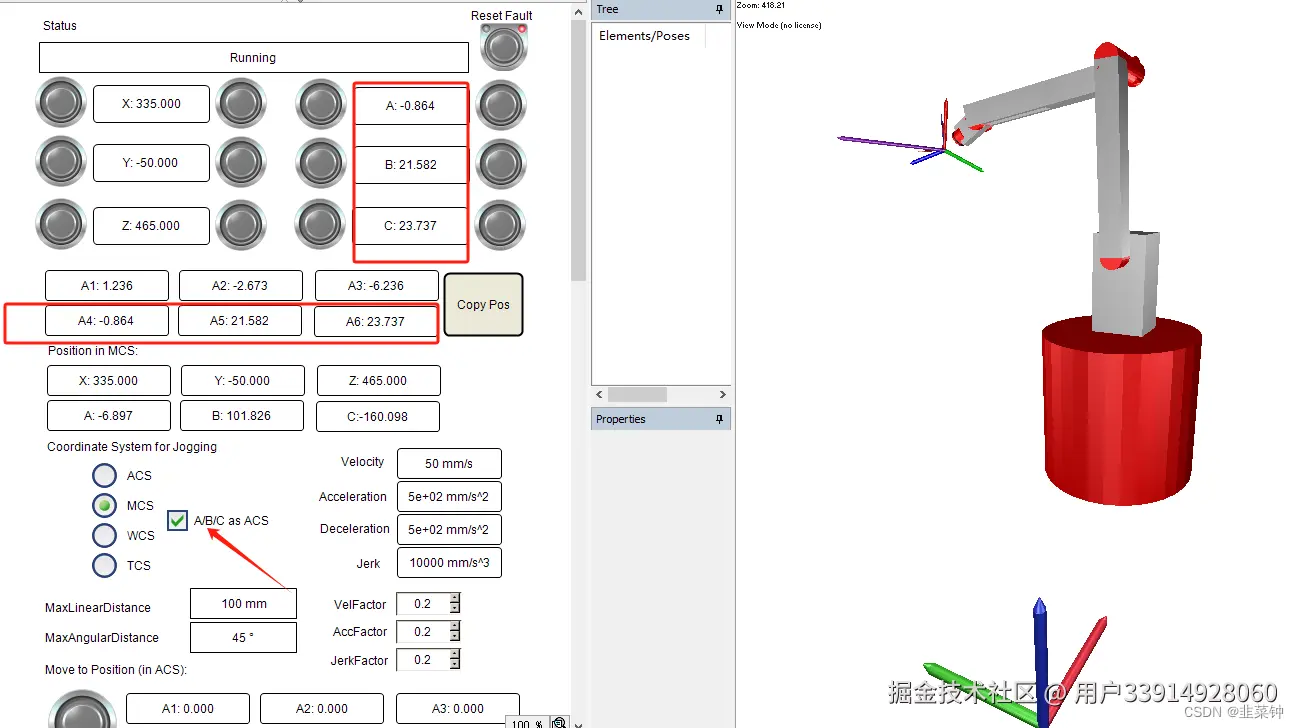The image size is (1299, 728).
Task: Increase AccFactor with the up stepper
Action: [455, 627]
